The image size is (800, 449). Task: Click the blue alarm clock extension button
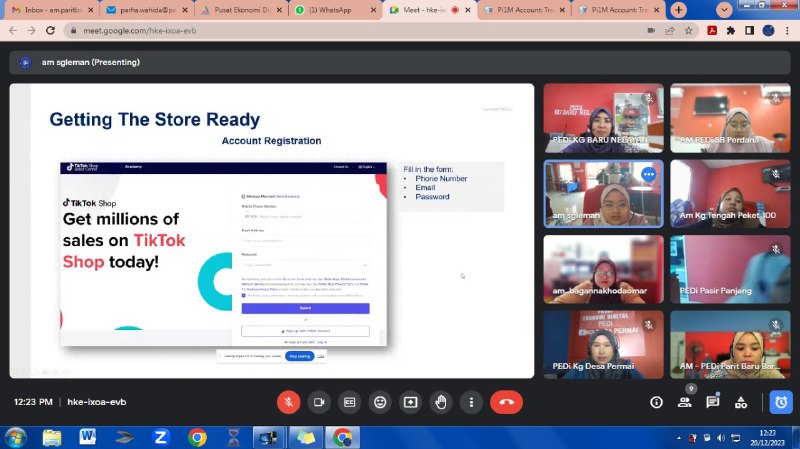coord(781,403)
